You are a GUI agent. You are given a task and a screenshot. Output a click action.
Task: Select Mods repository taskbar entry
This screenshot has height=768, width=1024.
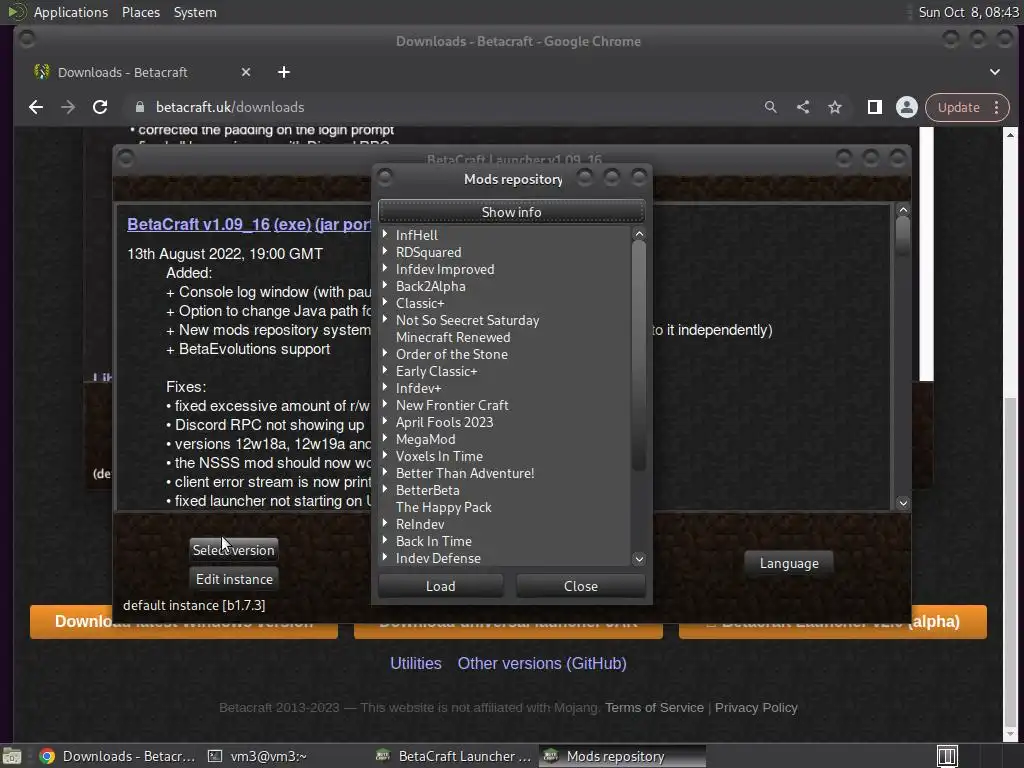pyautogui.click(x=622, y=756)
